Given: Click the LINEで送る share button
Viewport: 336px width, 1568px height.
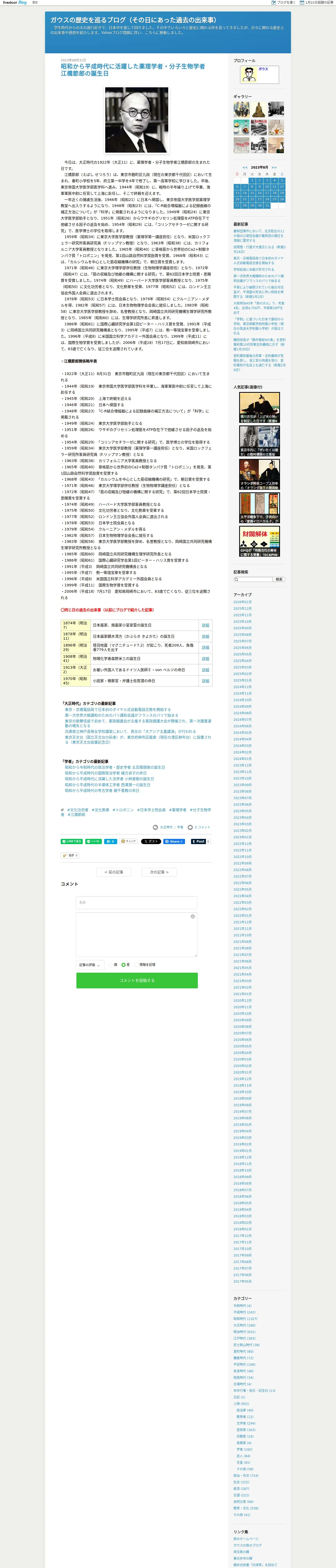Looking at the screenshot, I should pyautogui.click(x=72, y=841).
